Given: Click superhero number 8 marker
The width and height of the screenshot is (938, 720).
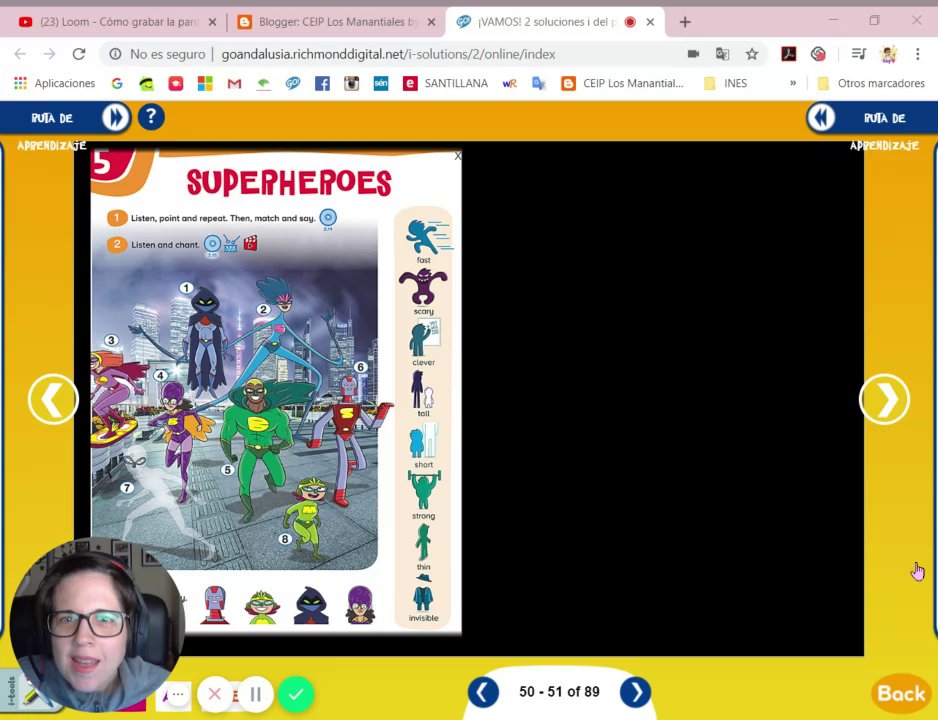Looking at the screenshot, I should (x=285, y=539).
